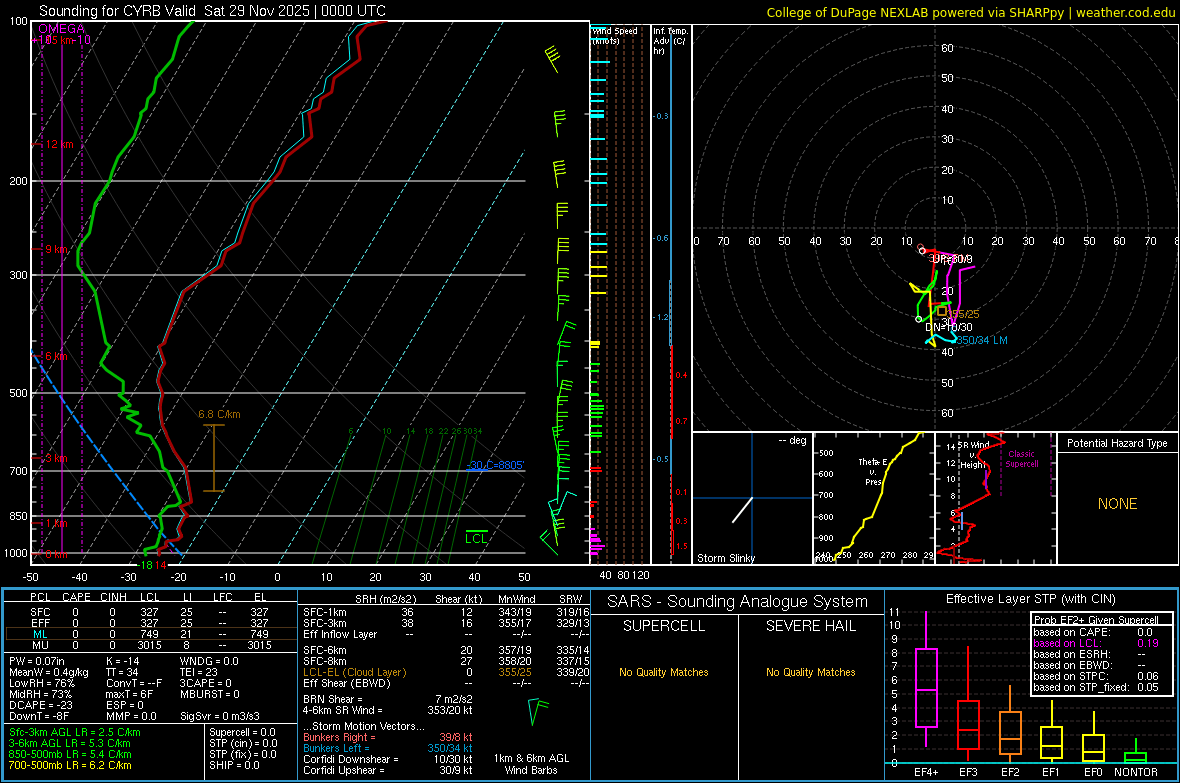Click the '6 km' height marker
This screenshot has height=783, width=1180.
[x=56, y=355]
